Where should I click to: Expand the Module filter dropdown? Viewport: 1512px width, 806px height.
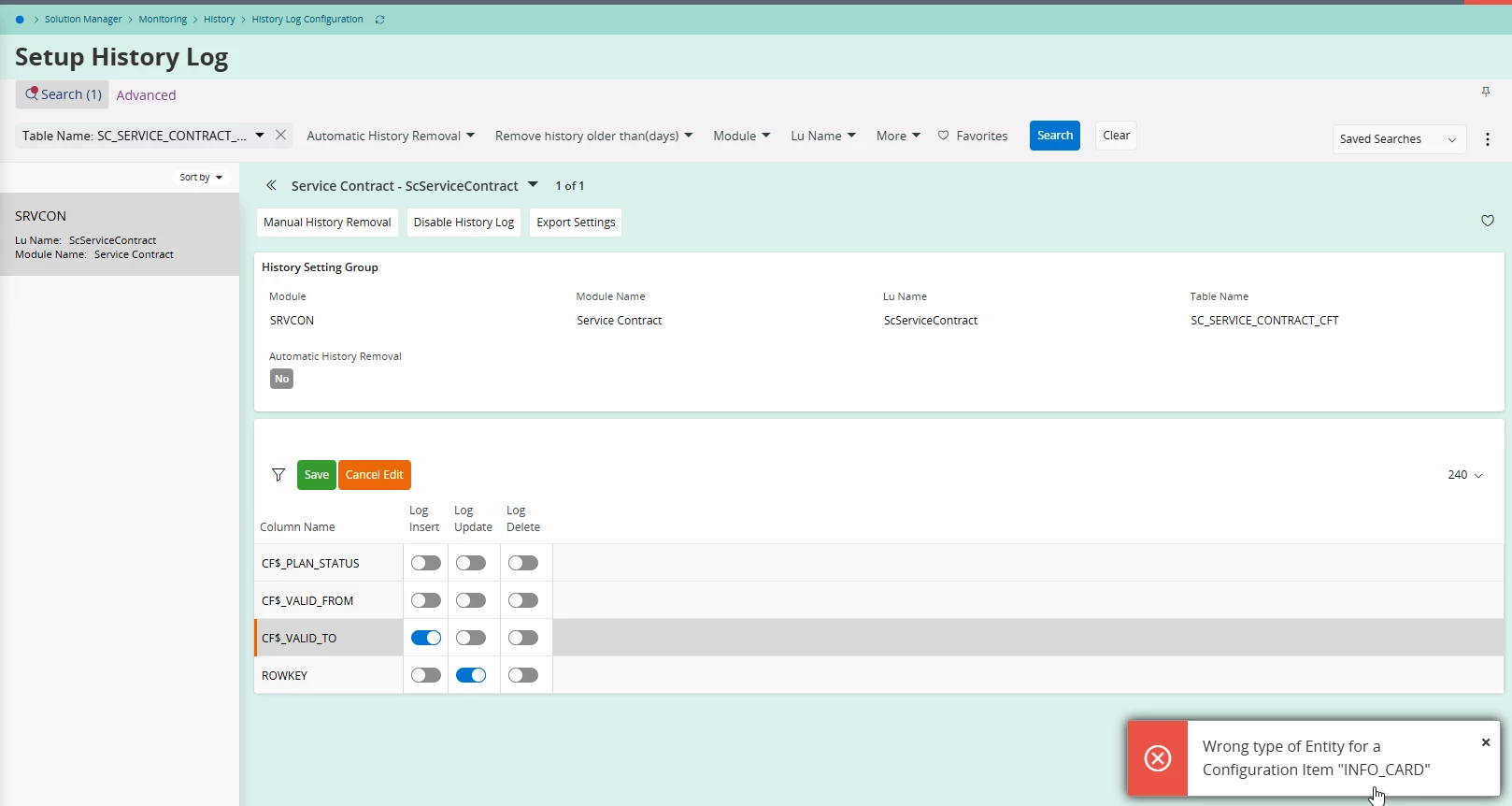742,136
